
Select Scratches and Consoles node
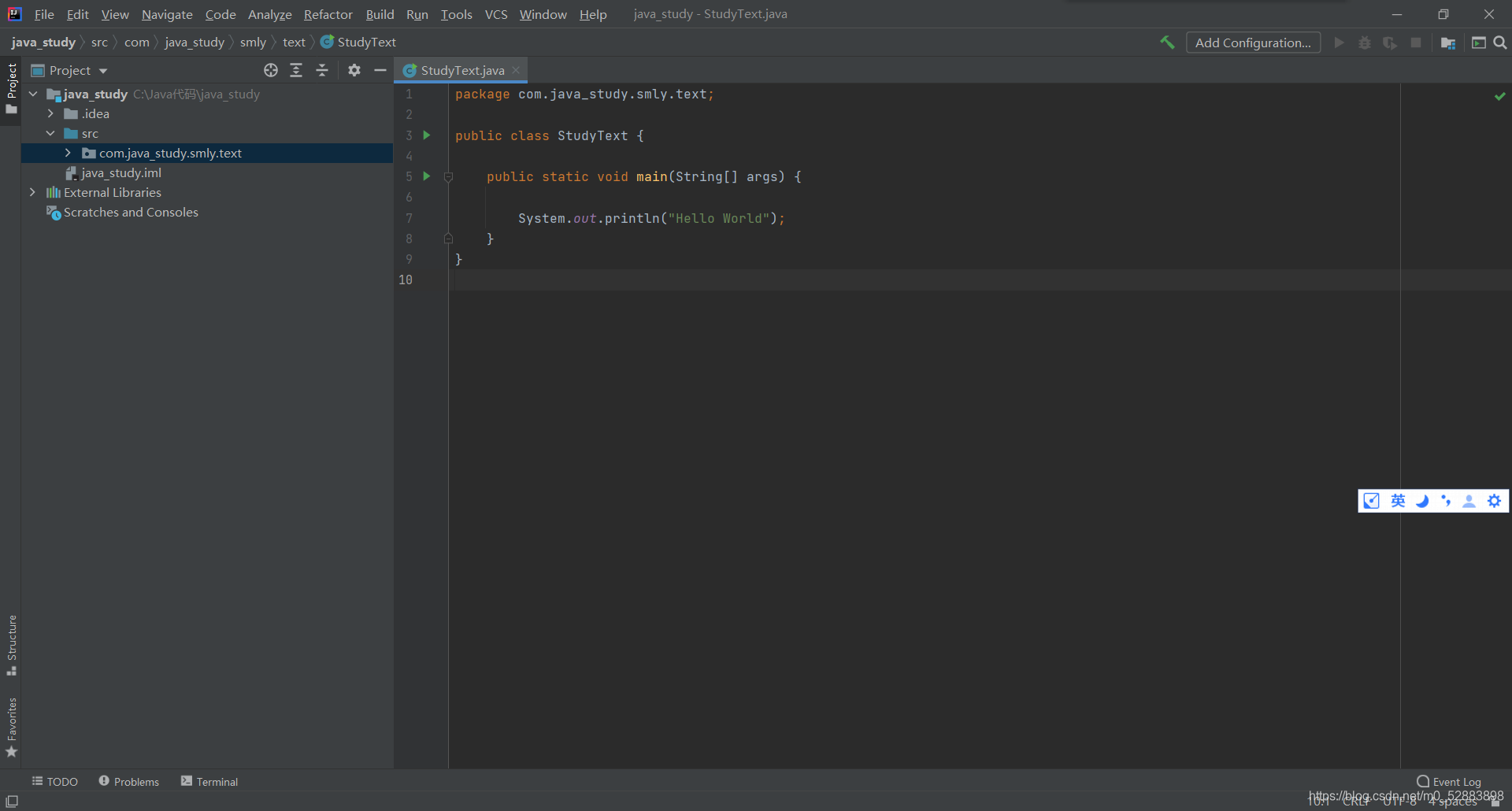(122, 212)
